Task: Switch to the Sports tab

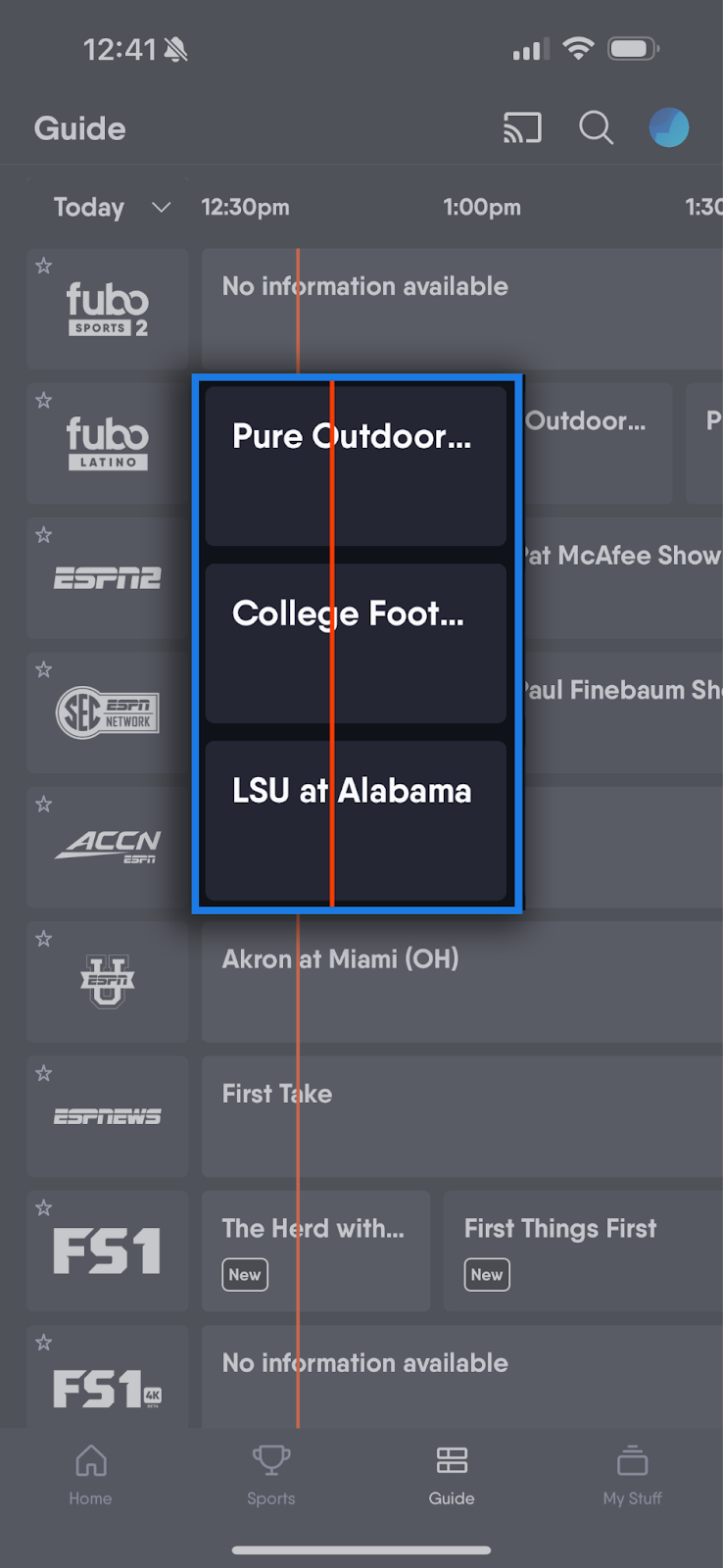Action: [271, 1474]
